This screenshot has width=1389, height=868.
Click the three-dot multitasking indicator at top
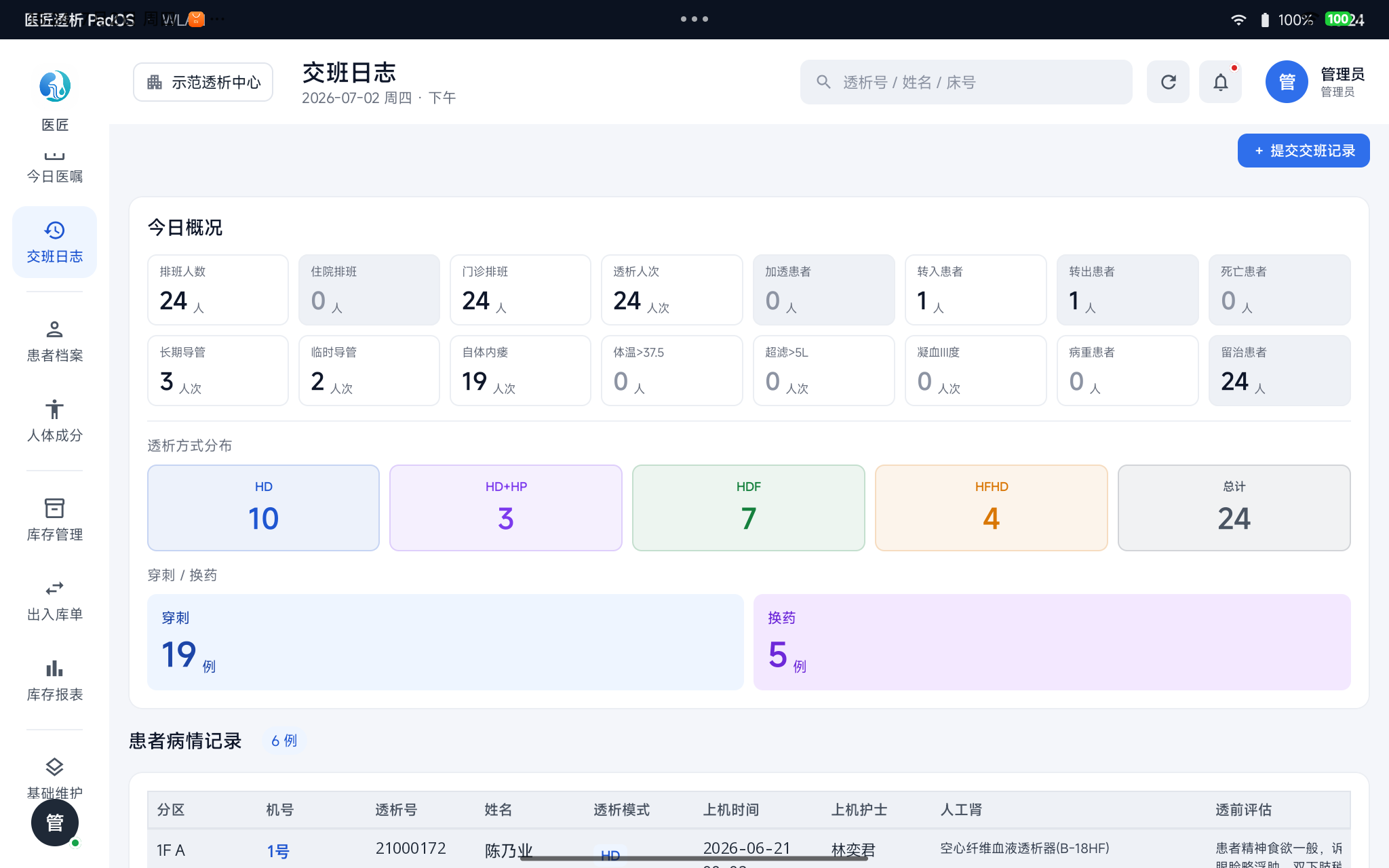[694, 19]
